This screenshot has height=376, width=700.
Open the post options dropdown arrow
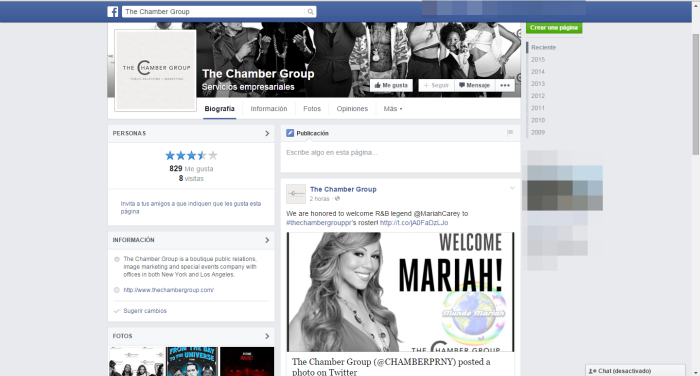(x=512, y=188)
